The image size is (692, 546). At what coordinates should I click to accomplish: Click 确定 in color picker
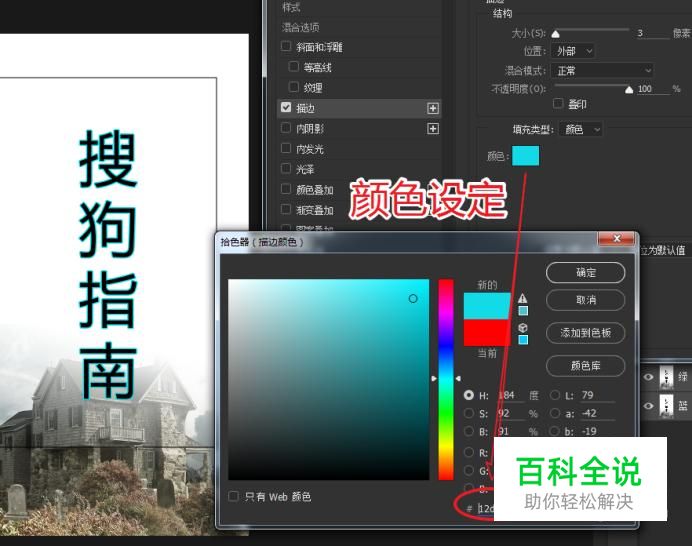tap(586, 273)
